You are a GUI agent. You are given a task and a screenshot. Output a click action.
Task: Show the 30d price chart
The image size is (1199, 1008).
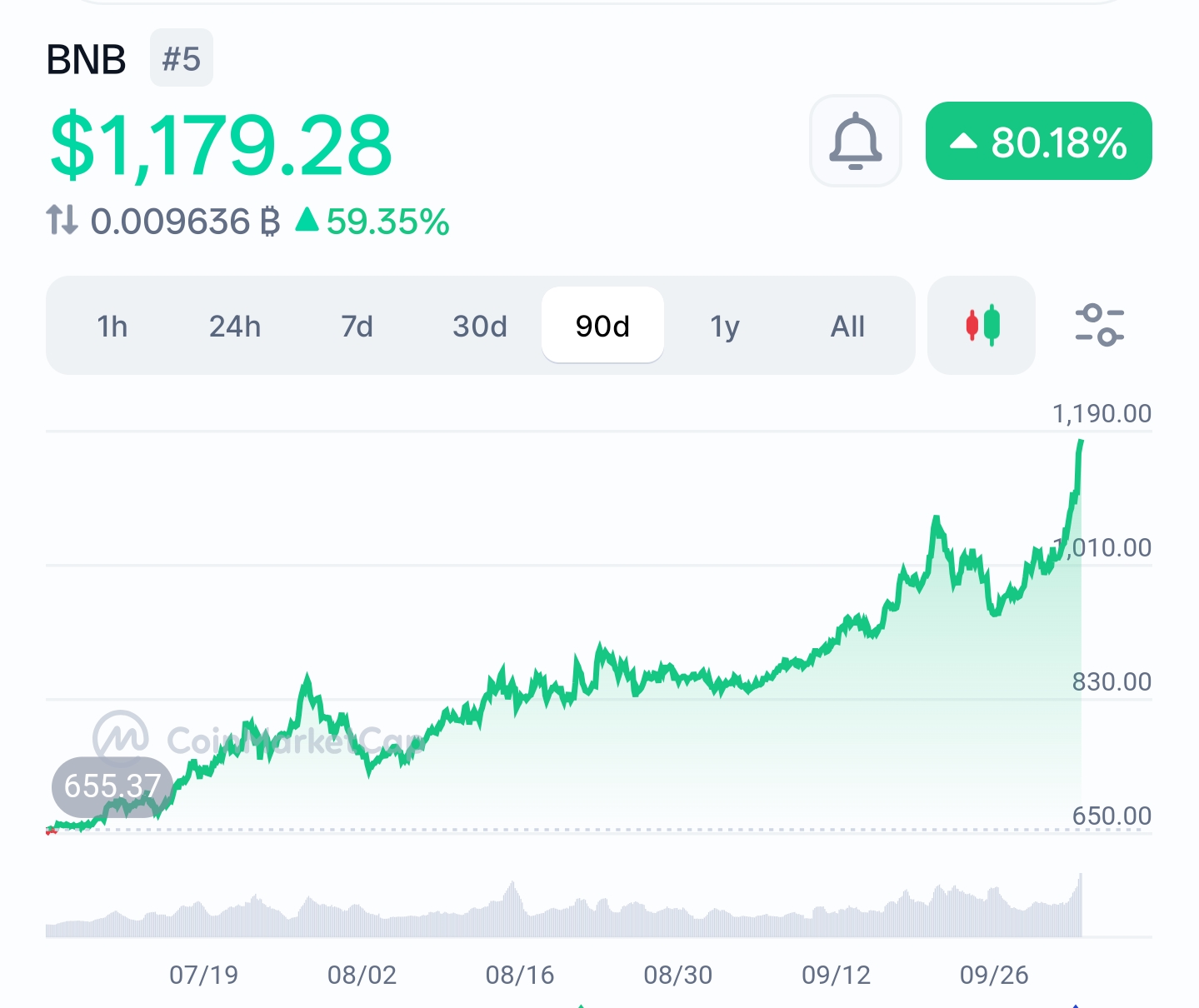coord(480,326)
